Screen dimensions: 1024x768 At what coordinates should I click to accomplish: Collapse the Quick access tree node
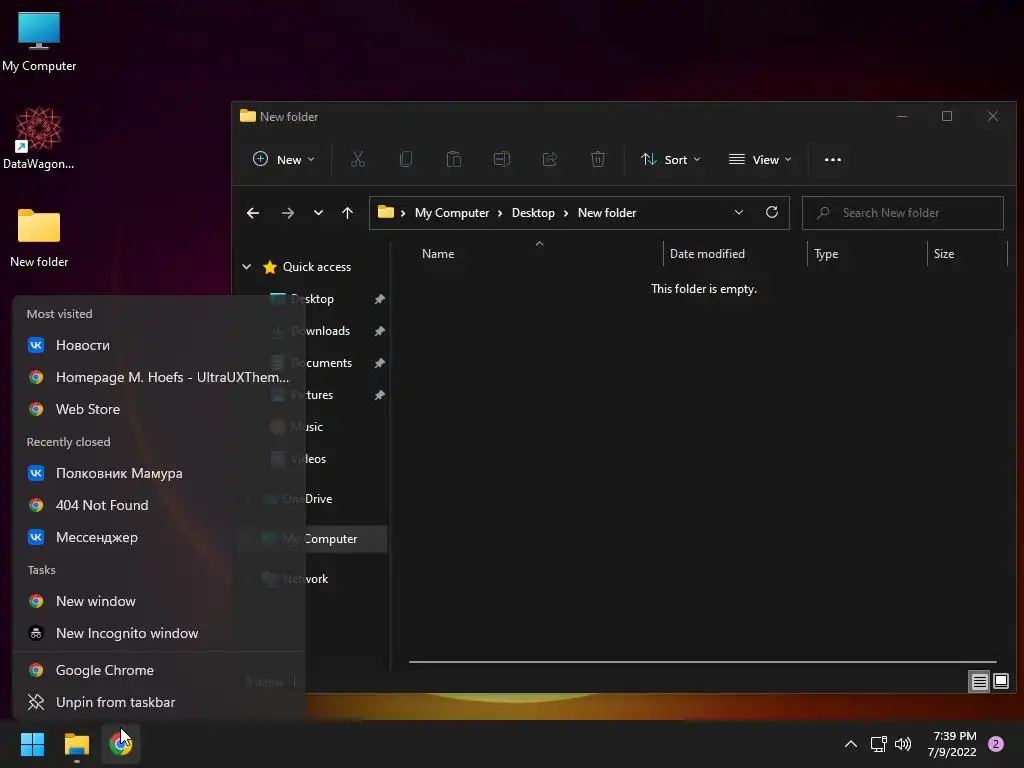(x=247, y=266)
